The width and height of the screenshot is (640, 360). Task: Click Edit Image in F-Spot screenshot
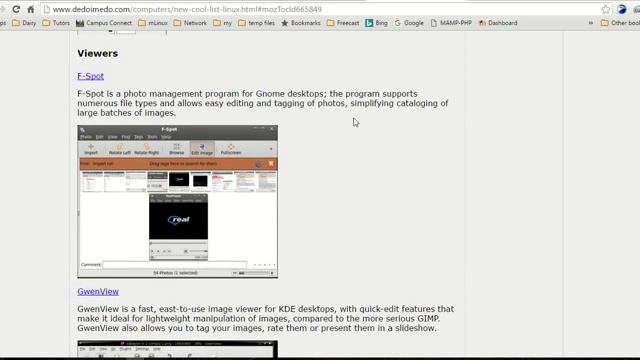[202, 149]
